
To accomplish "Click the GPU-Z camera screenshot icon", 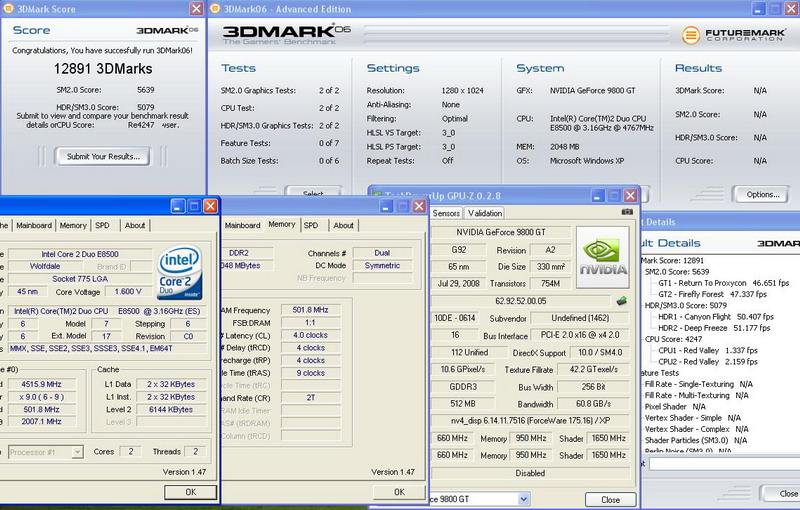I will 627,212.
